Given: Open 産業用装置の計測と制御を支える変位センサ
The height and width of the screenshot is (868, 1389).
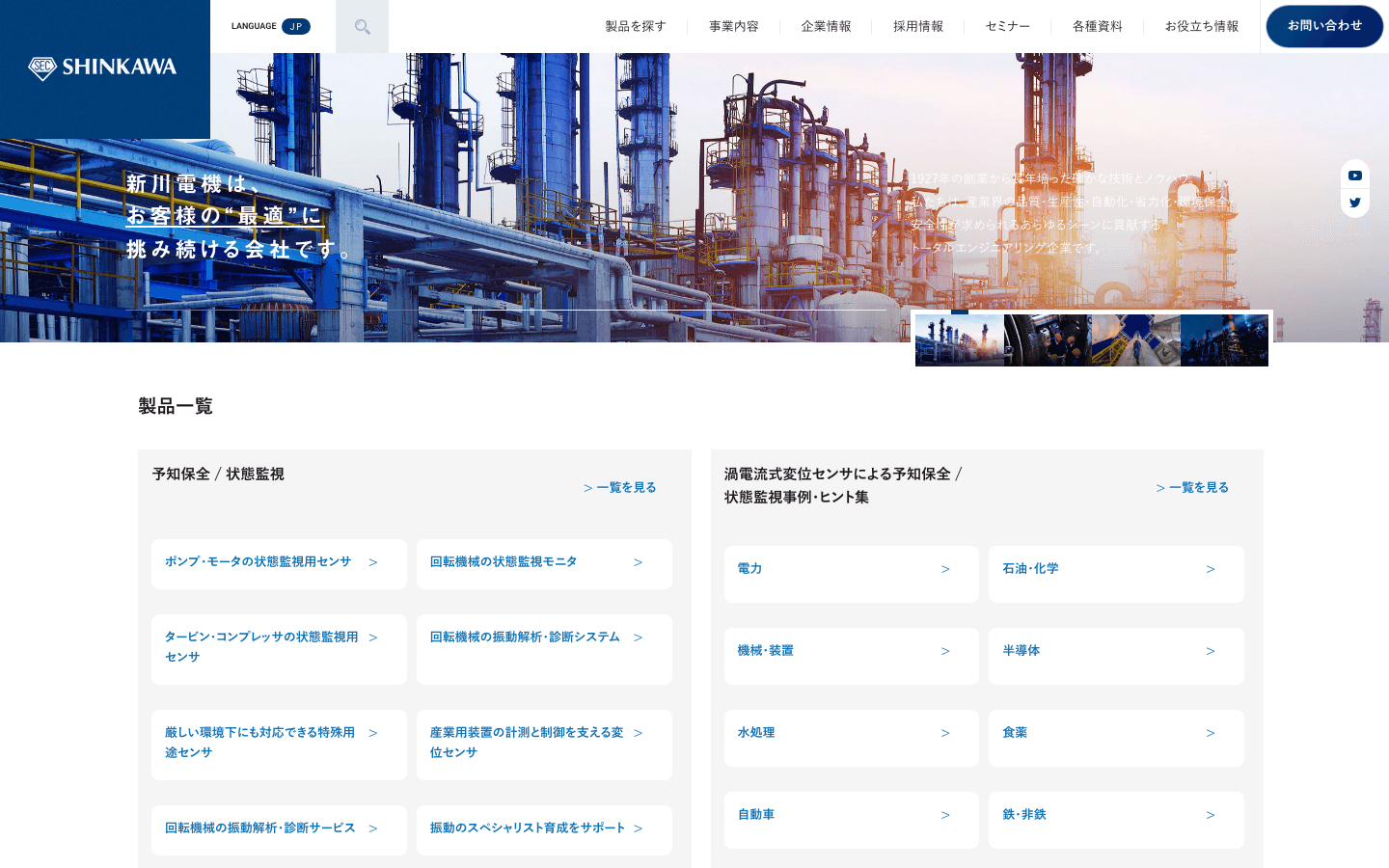Looking at the screenshot, I should coord(544,745).
